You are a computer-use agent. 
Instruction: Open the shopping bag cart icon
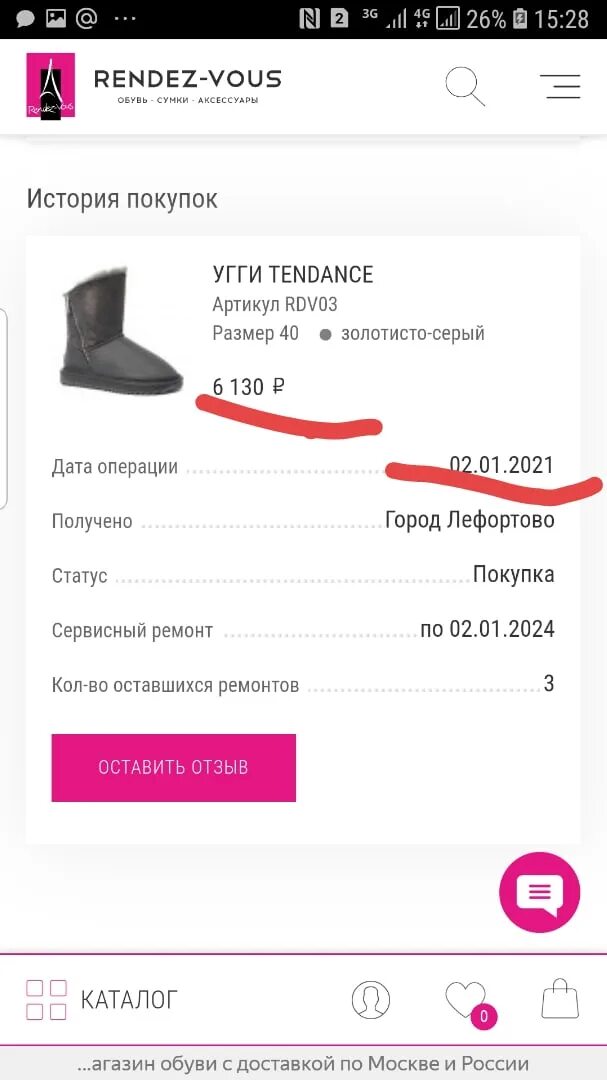click(560, 999)
